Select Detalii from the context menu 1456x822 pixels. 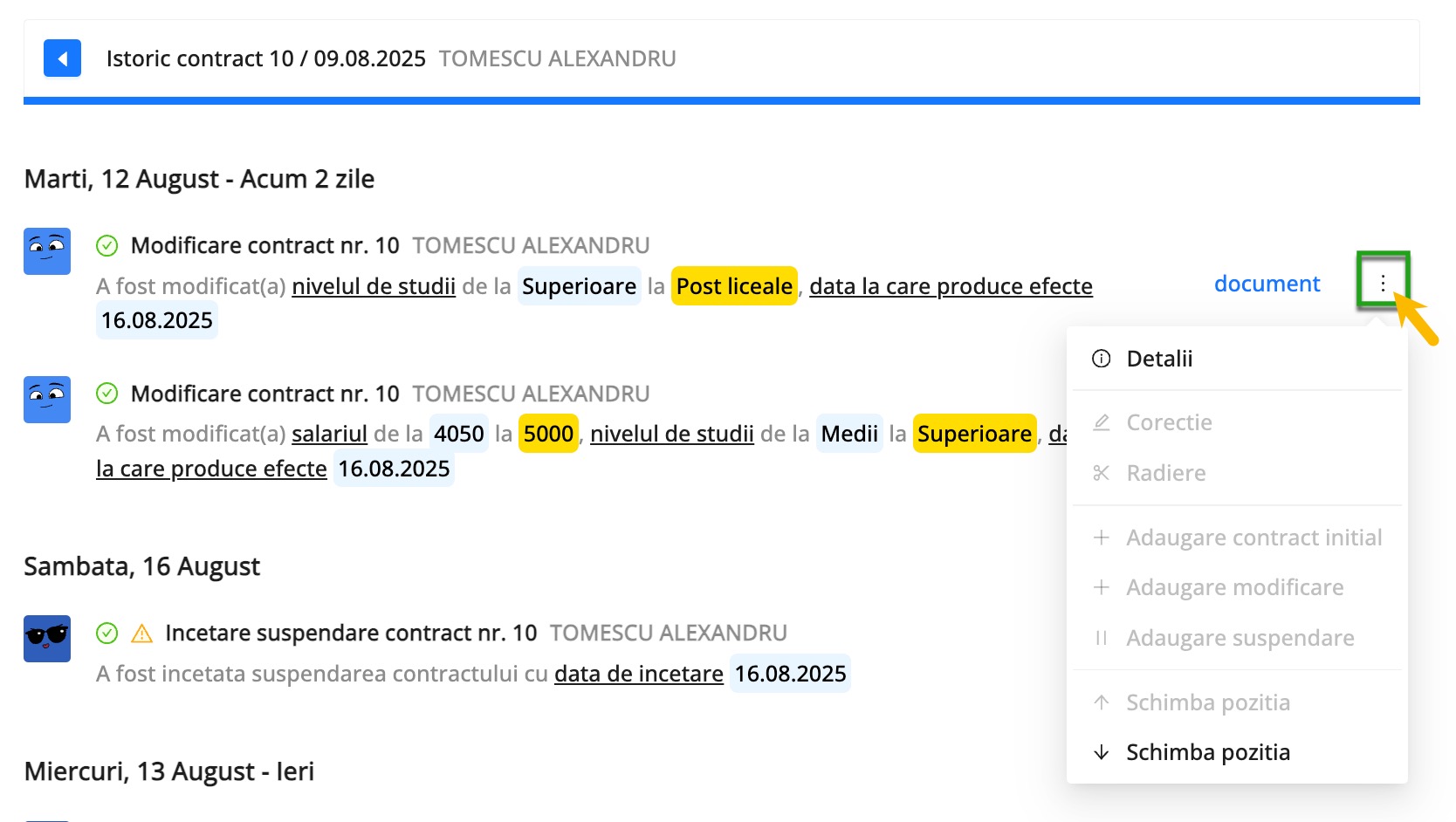tap(1237, 359)
